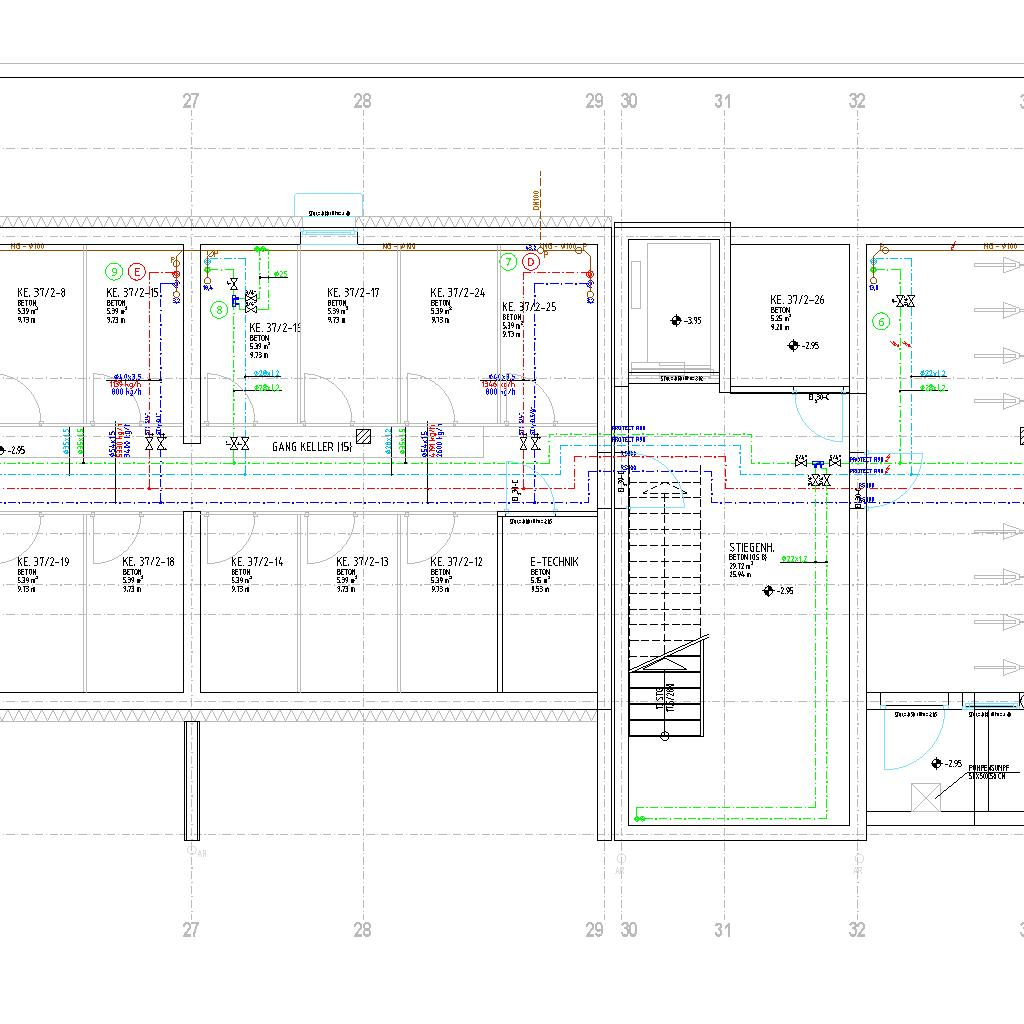Viewport: 1024px width, 1024px height.
Task: Click the green circled number 7 marker
Action: 508,262
